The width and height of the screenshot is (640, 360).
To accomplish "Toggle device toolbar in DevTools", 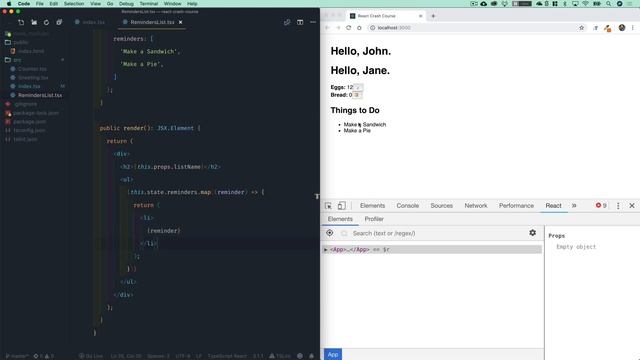I will (x=342, y=206).
